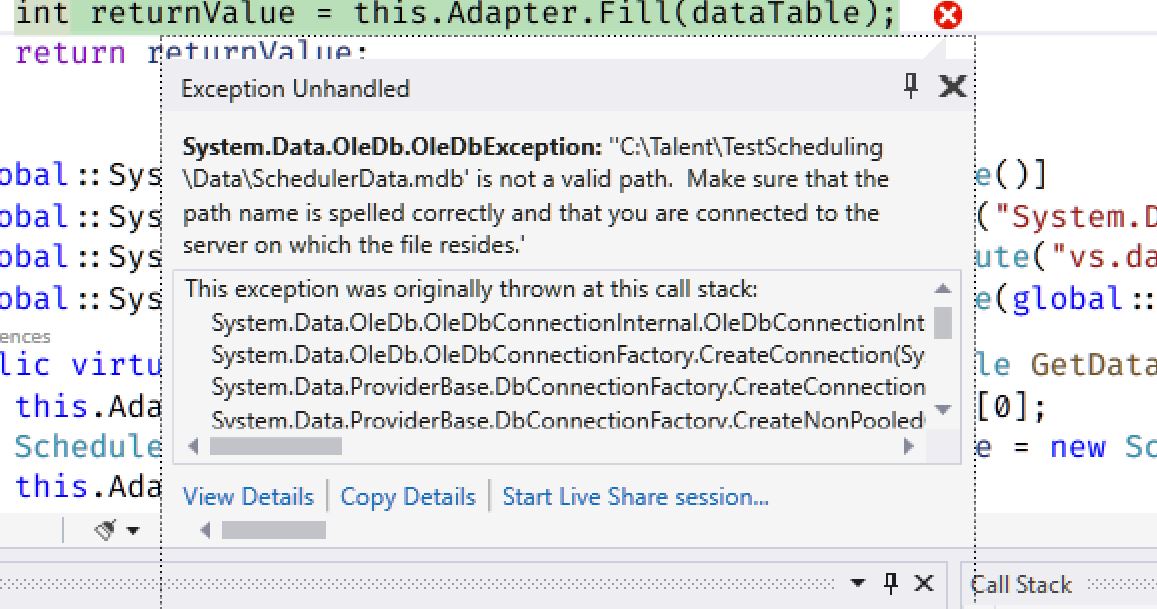Open the dropdown arrow beside the broom icon
This screenshot has width=1157, height=609.
pos(133,531)
